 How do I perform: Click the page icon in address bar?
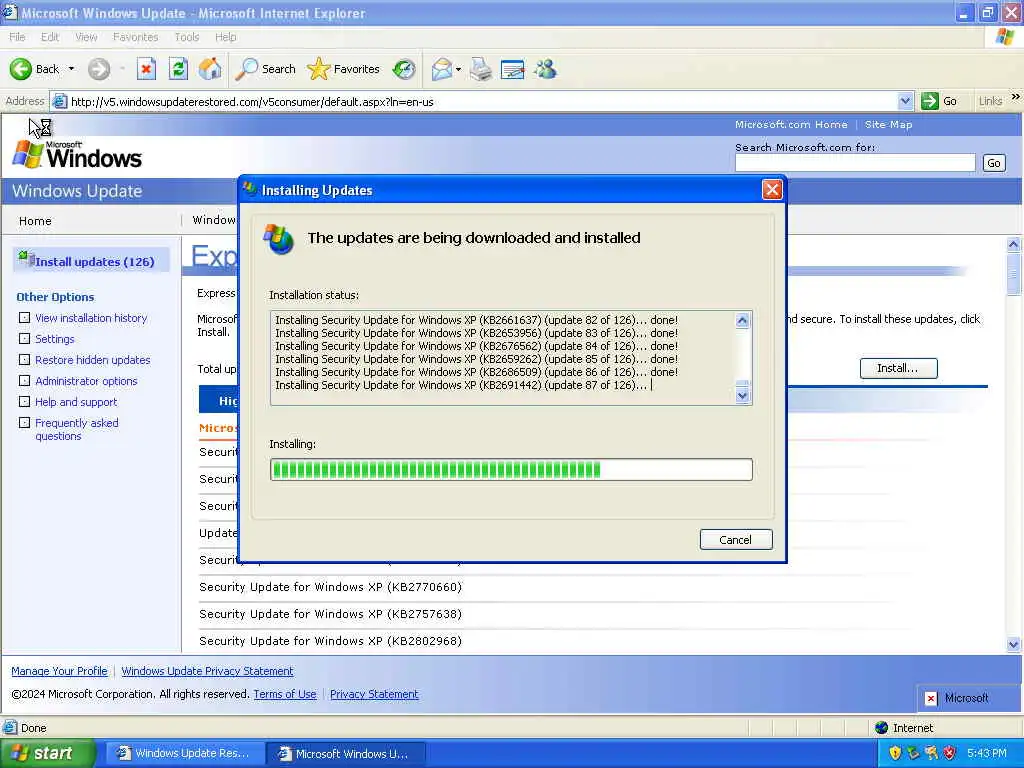coord(59,101)
